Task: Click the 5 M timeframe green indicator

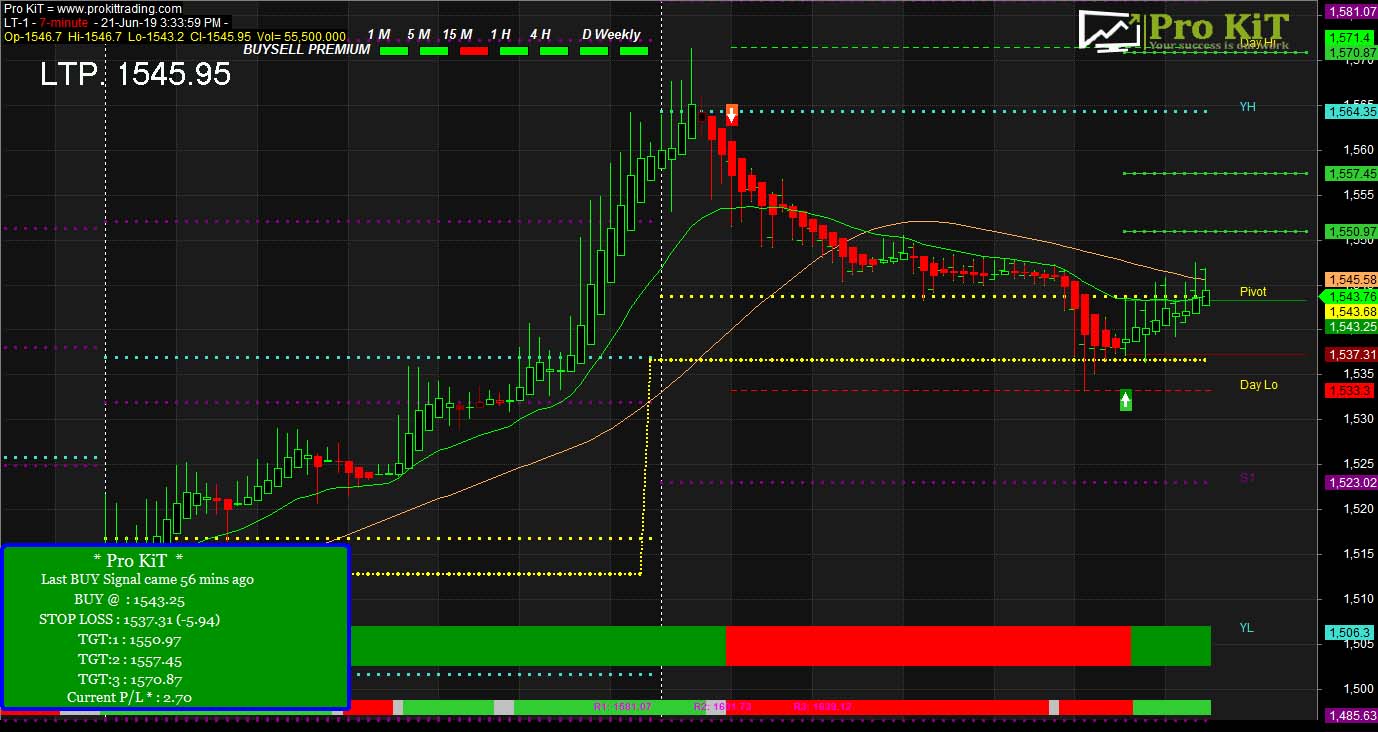Action: point(434,51)
